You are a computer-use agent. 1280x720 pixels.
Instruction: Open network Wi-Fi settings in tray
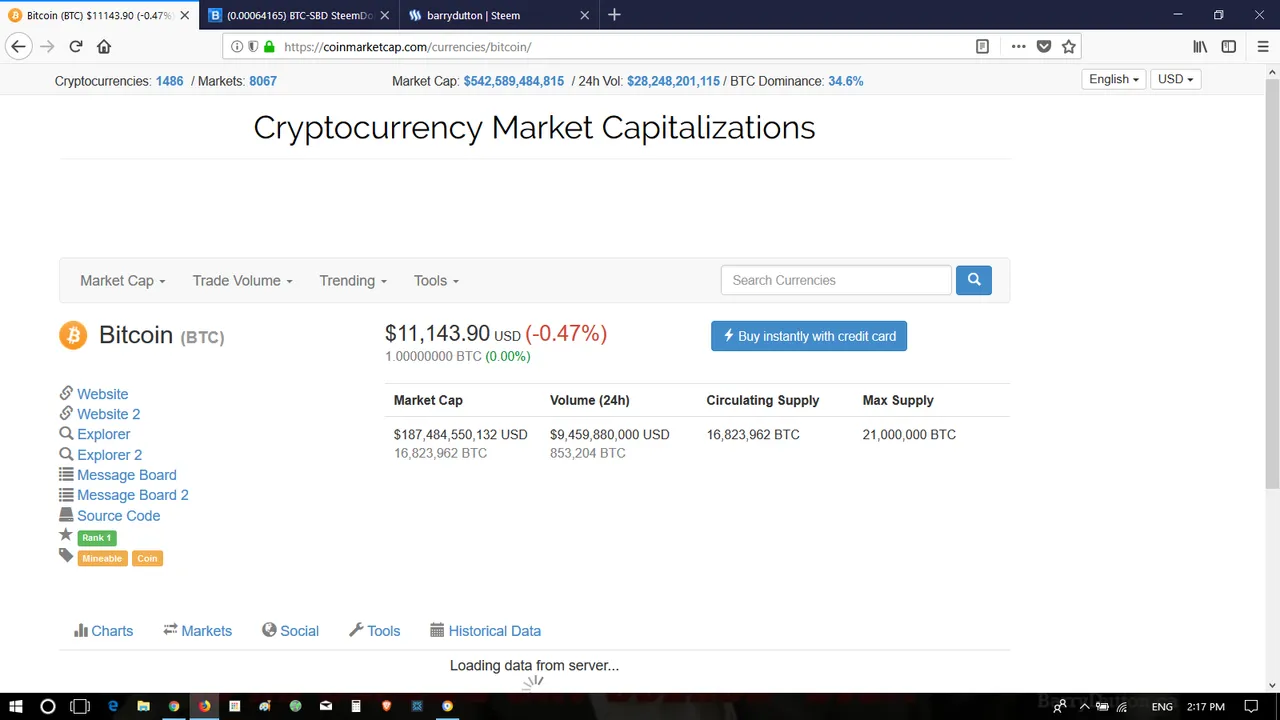(1121, 706)
